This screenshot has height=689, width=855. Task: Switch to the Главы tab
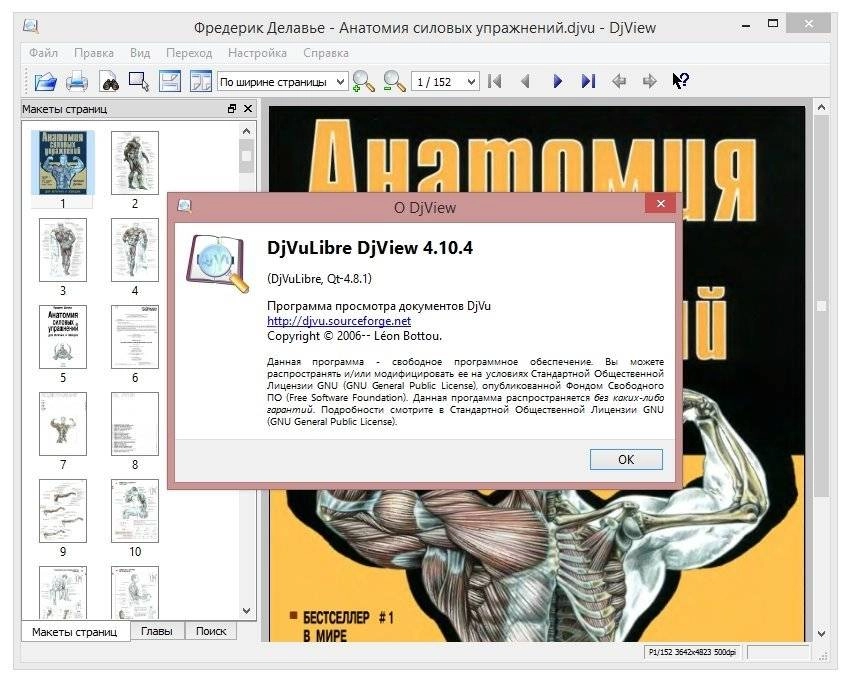pyautogui.click(x=157, y=631)
